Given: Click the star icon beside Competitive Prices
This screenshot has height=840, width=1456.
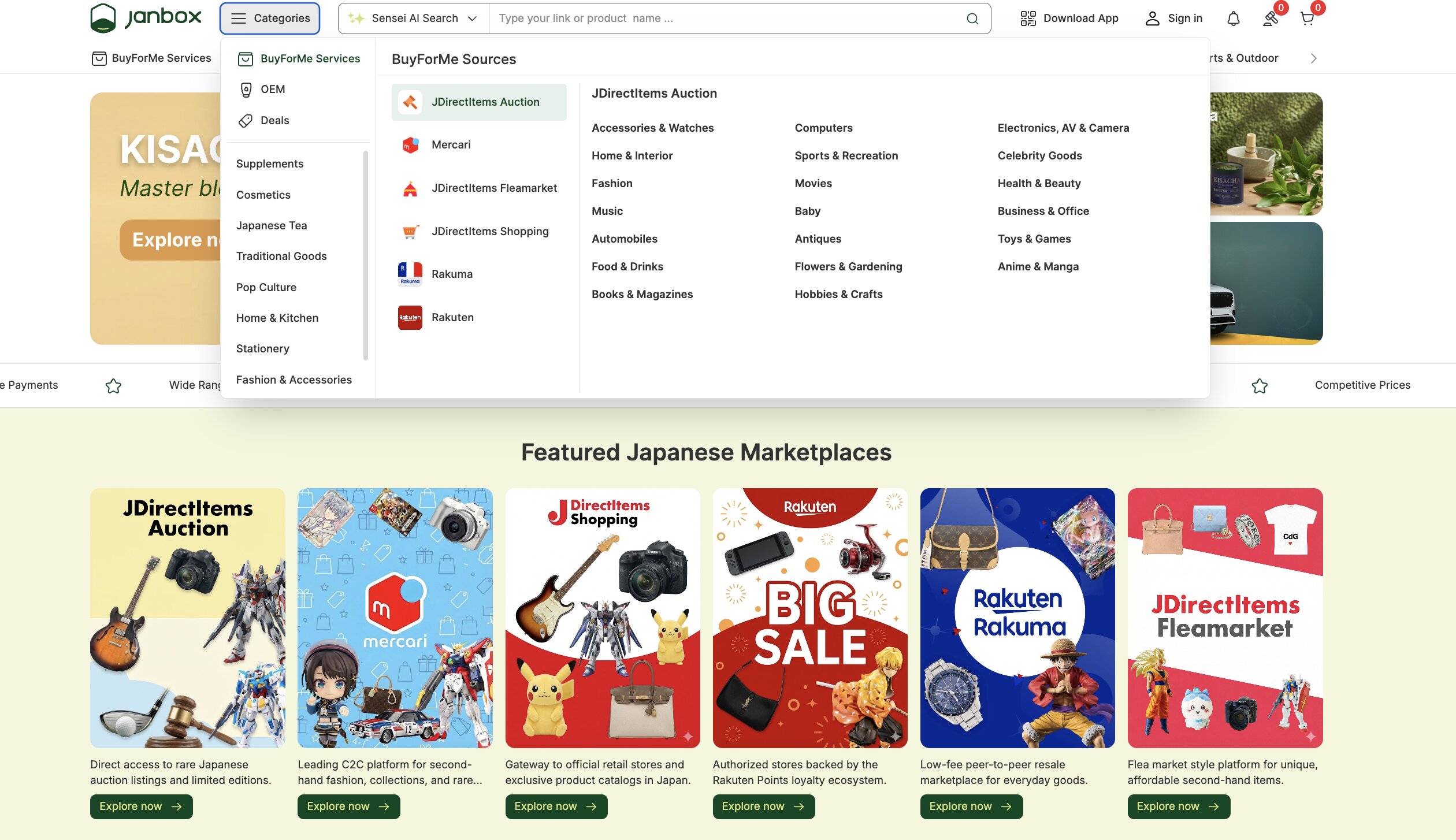Looking at the screenshot, I should (1260, 385).
